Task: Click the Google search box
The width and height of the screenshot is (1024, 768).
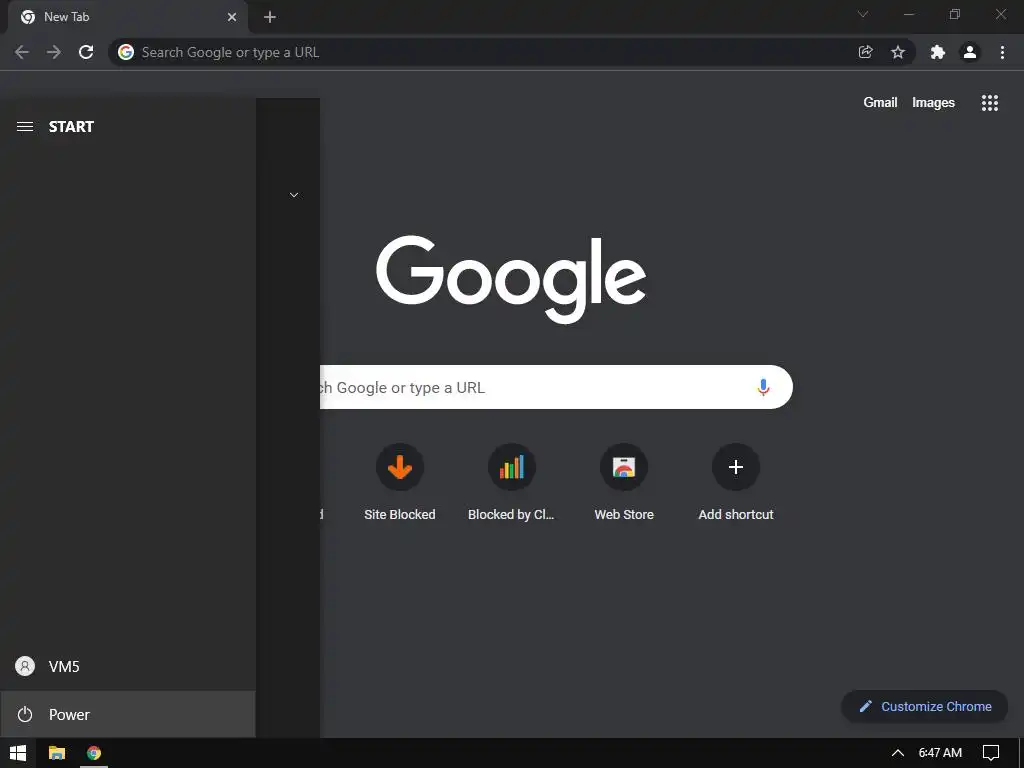Action: 555,387
